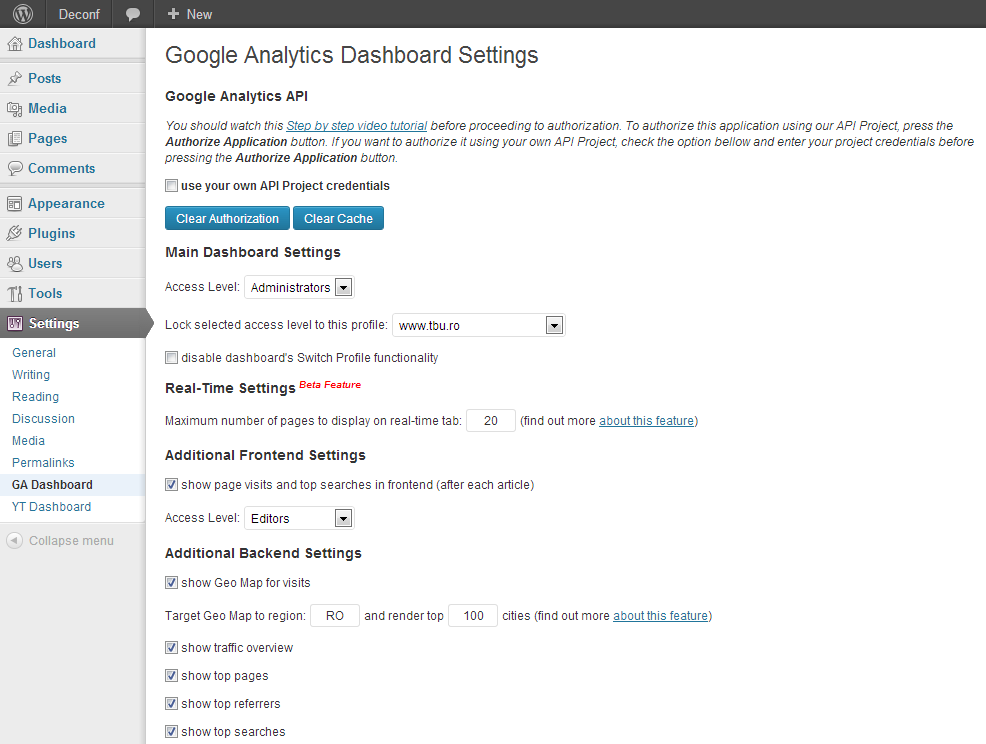This screenshot has height=744, width=986.
Task: Enable use your own API Project credentials
Action: click(x=171, y=186)
